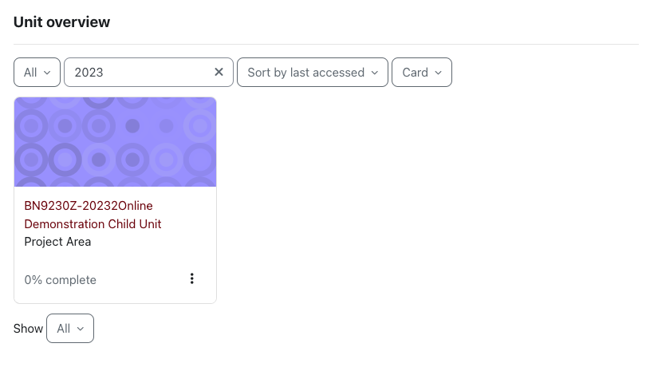Click the Project Area category label

pyautogui.click(x=58, y=242)
